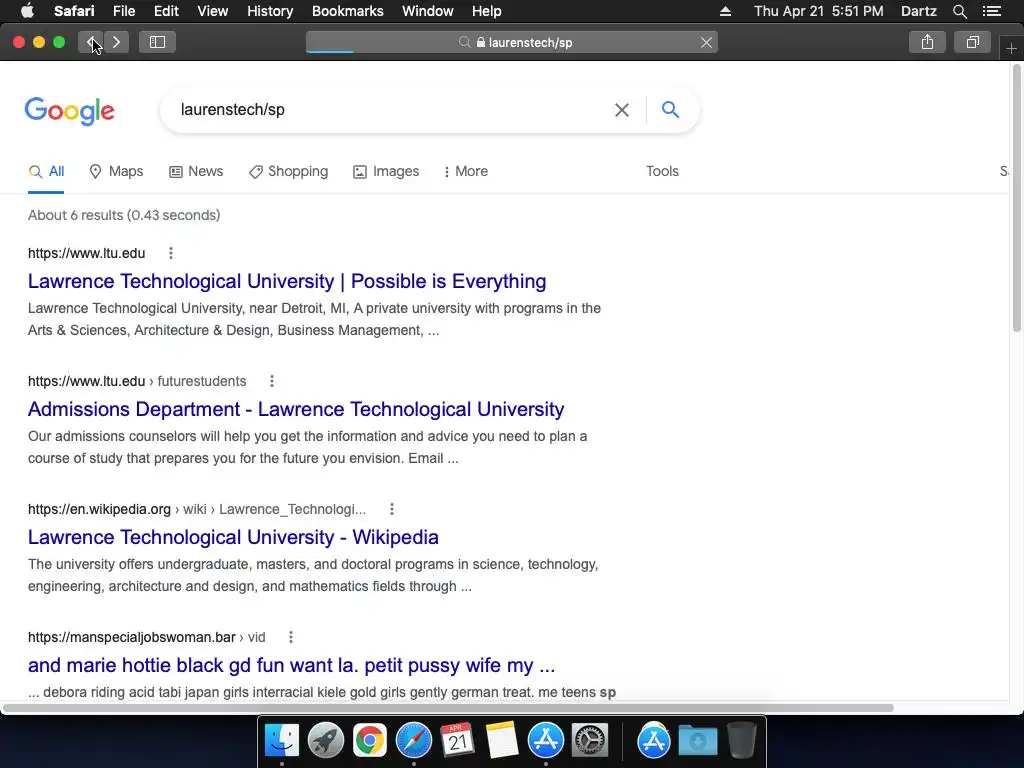Viewport: 1024px width, 768px height.
Task: Open the Share button in Safari toolbar
Action: [x=927, y=42]
